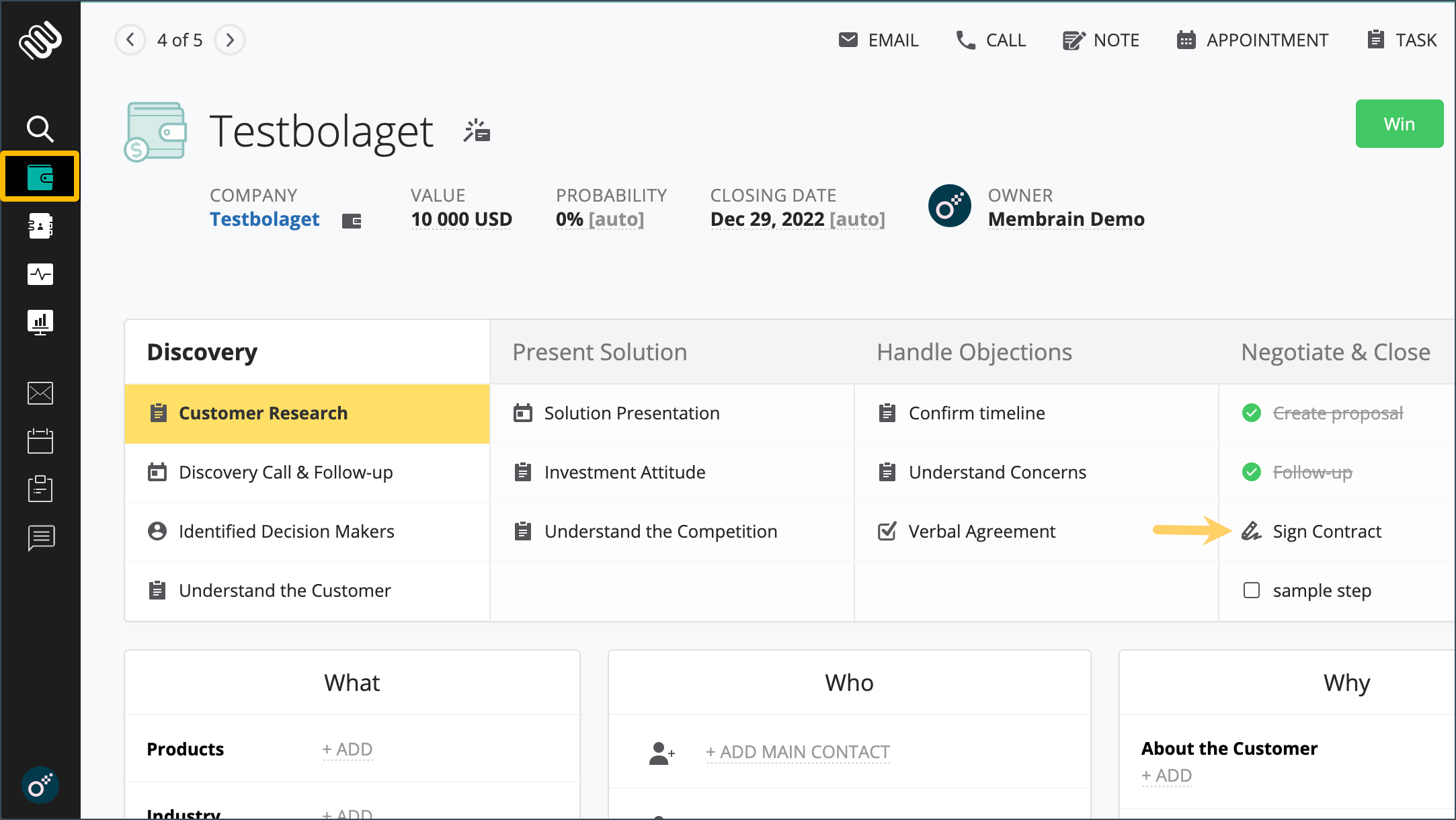Click the magic wand icon beside Testbolaget title
1456x820 pixels.
coord(477,131)
